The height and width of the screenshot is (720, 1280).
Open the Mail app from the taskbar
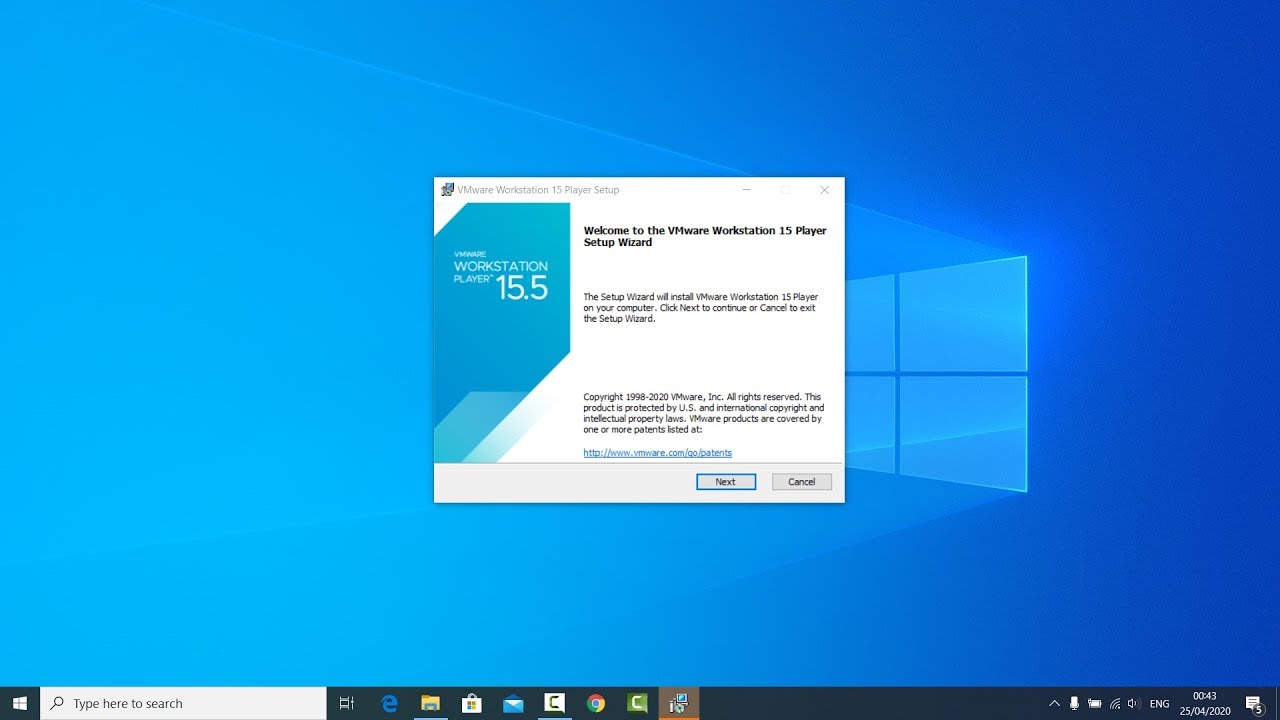[513, 703]
